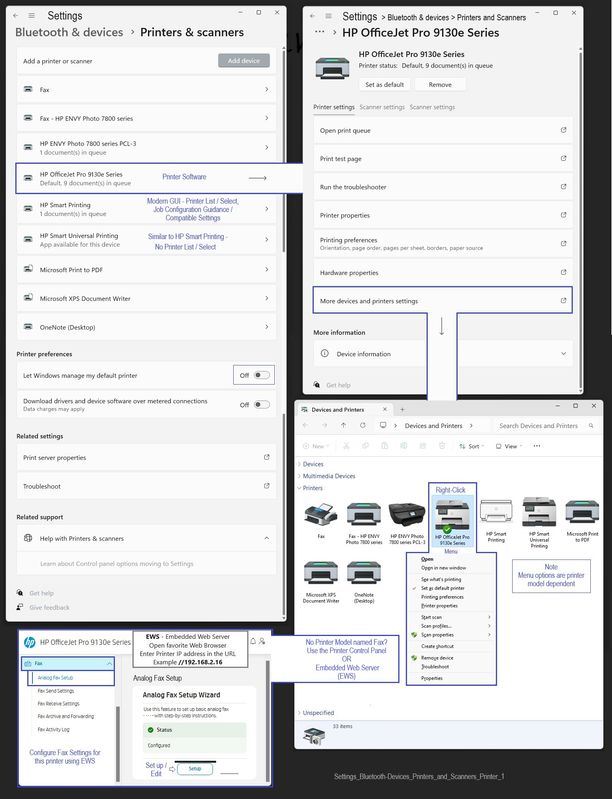Open Printing preferences row in Settings

tap(442, 243)
